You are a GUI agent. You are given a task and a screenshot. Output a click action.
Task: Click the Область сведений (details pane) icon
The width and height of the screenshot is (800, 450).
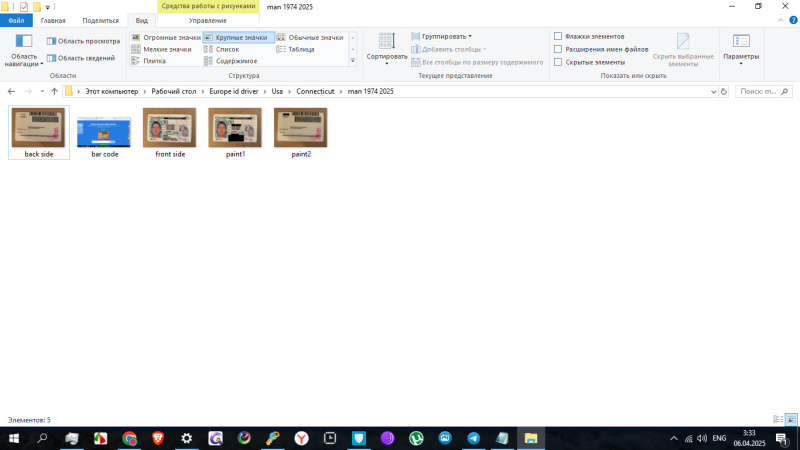tap(51, 58)
